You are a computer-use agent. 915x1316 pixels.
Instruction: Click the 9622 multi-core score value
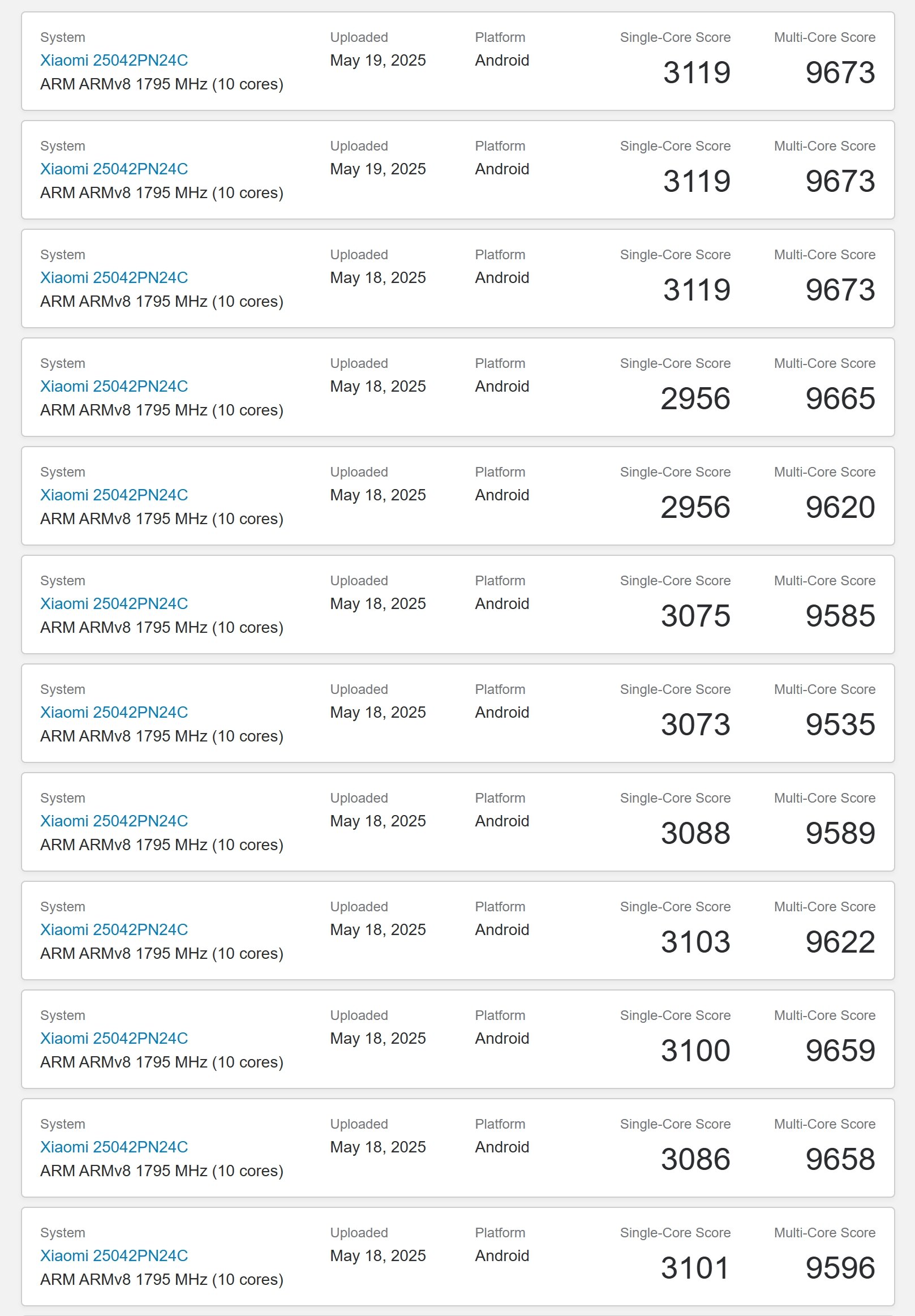pos(840,942)
